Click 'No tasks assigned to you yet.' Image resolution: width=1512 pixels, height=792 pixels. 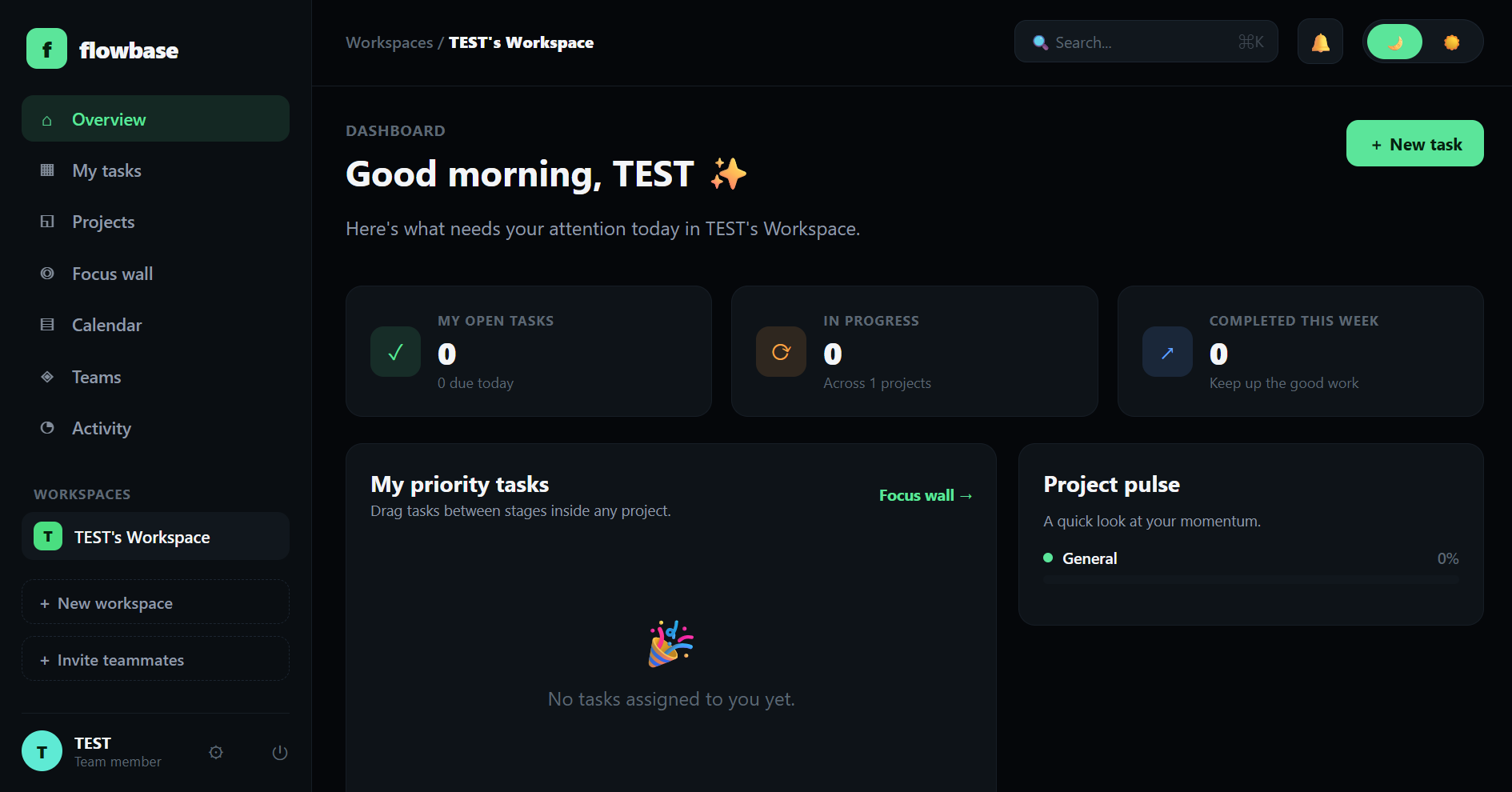tap(671, 699)
